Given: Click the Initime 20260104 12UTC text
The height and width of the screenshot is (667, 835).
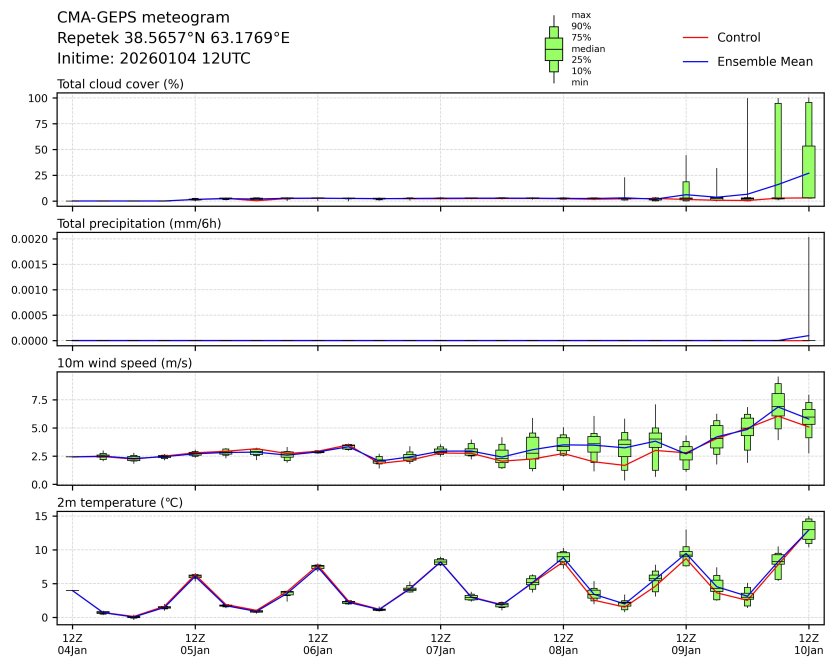Looking at the screenshot, I should pyautogui.click(x=153, y=59).
